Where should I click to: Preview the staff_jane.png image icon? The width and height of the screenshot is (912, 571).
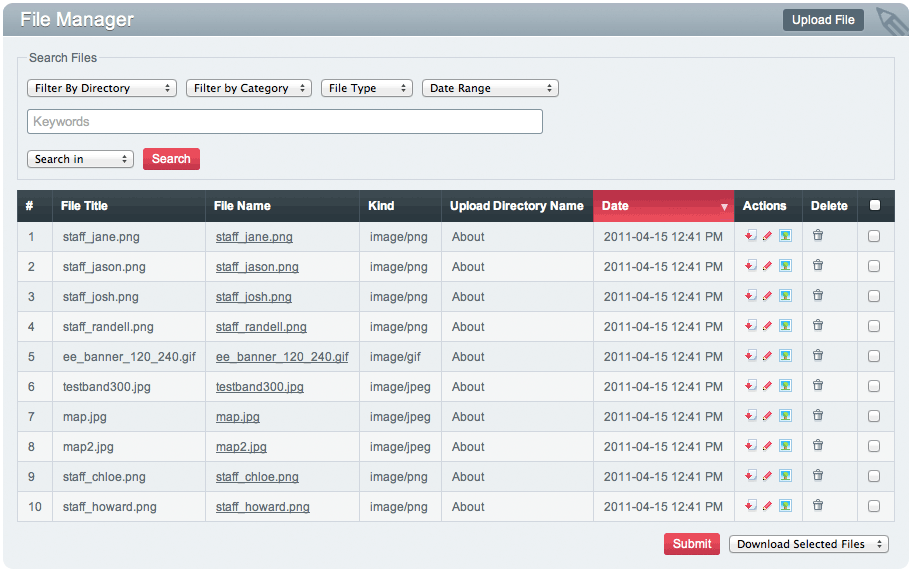point(785,235)
